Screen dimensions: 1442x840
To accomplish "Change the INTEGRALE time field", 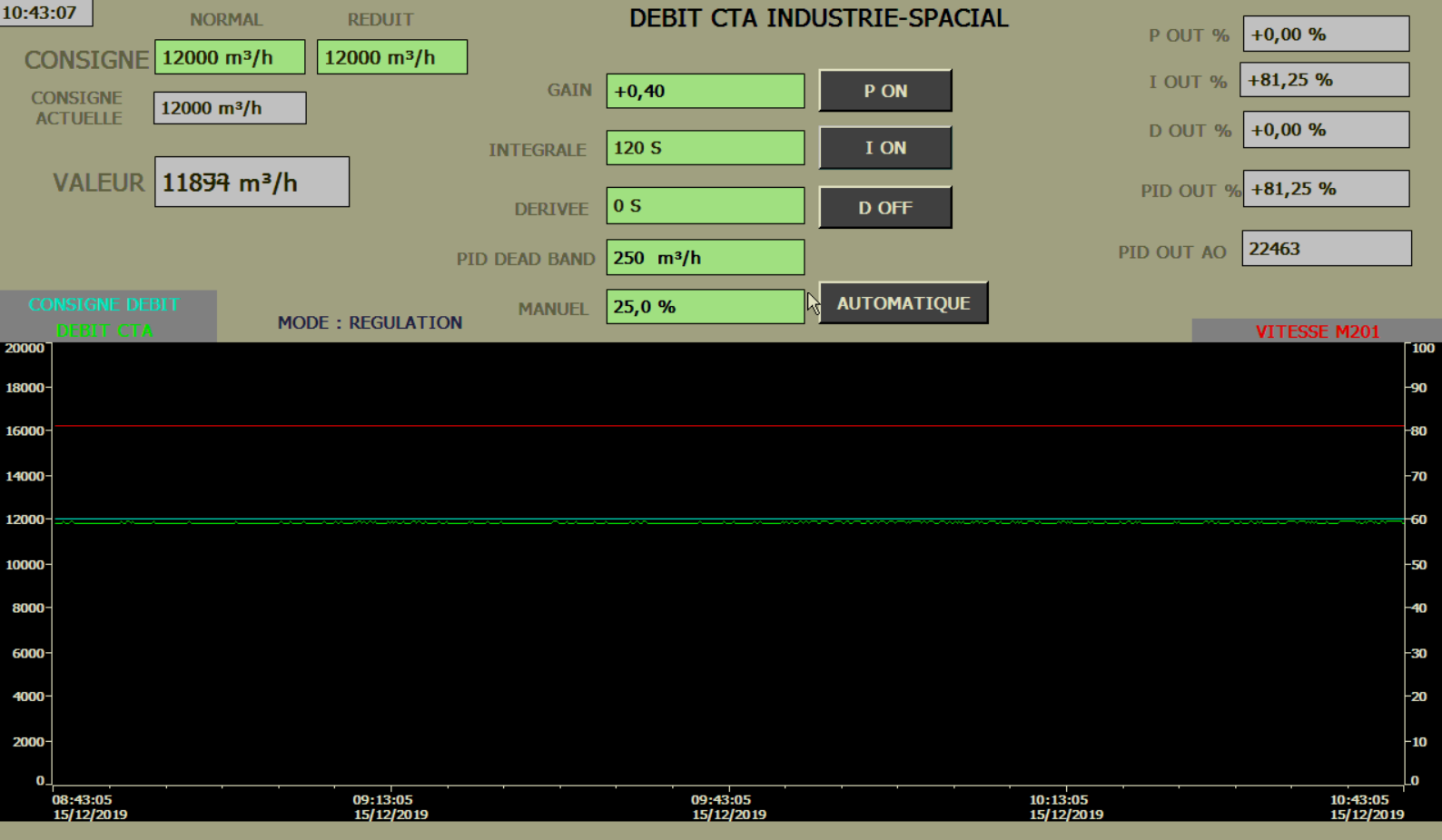I will pos(705,148).
